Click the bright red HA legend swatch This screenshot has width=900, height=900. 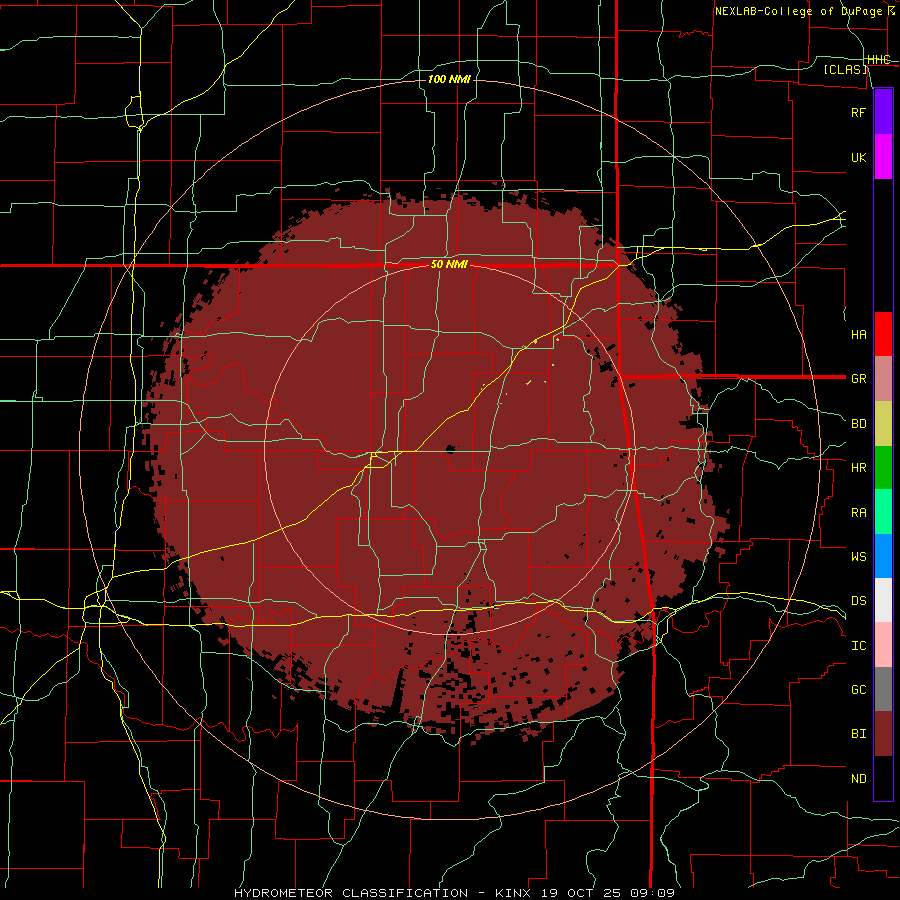(x=883, y=334)
